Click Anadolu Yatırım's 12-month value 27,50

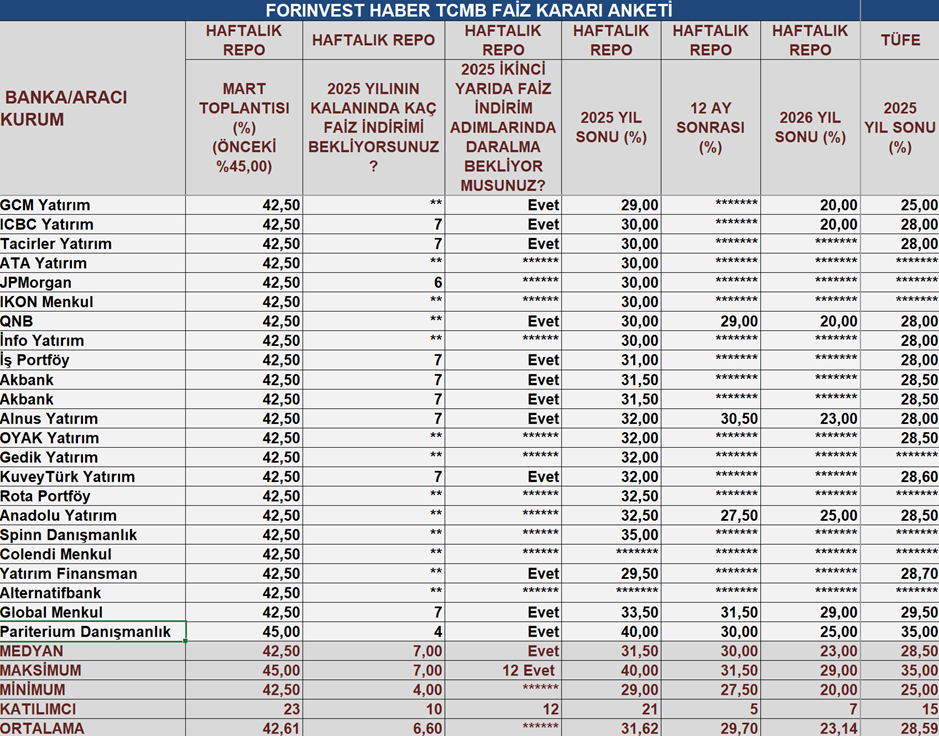[x=710, y=516]
